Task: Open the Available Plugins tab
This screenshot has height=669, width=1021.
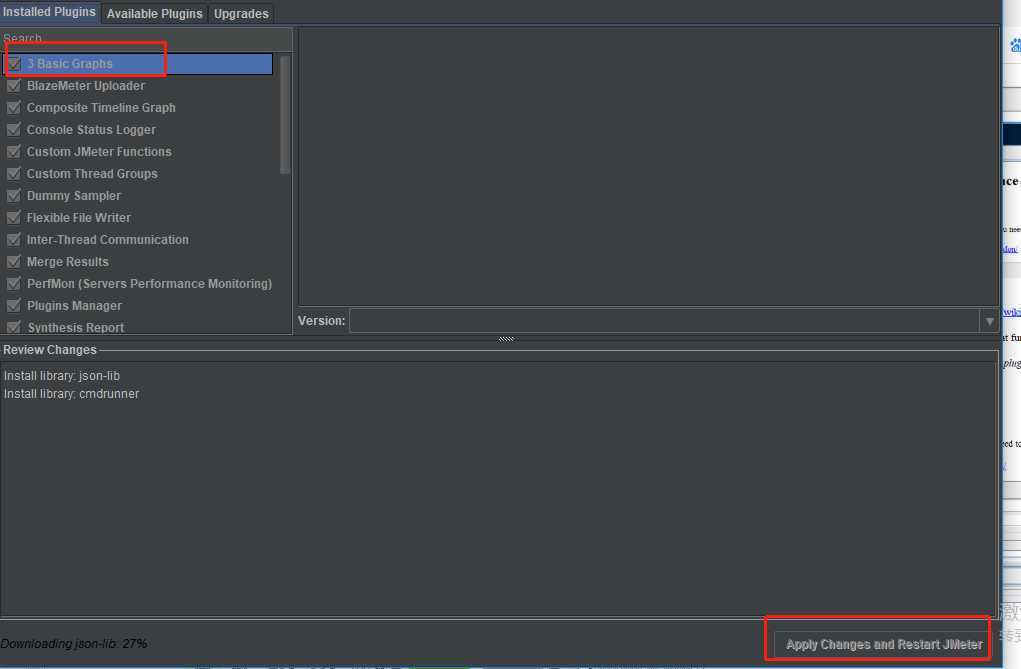Action: tap(154, 14)
